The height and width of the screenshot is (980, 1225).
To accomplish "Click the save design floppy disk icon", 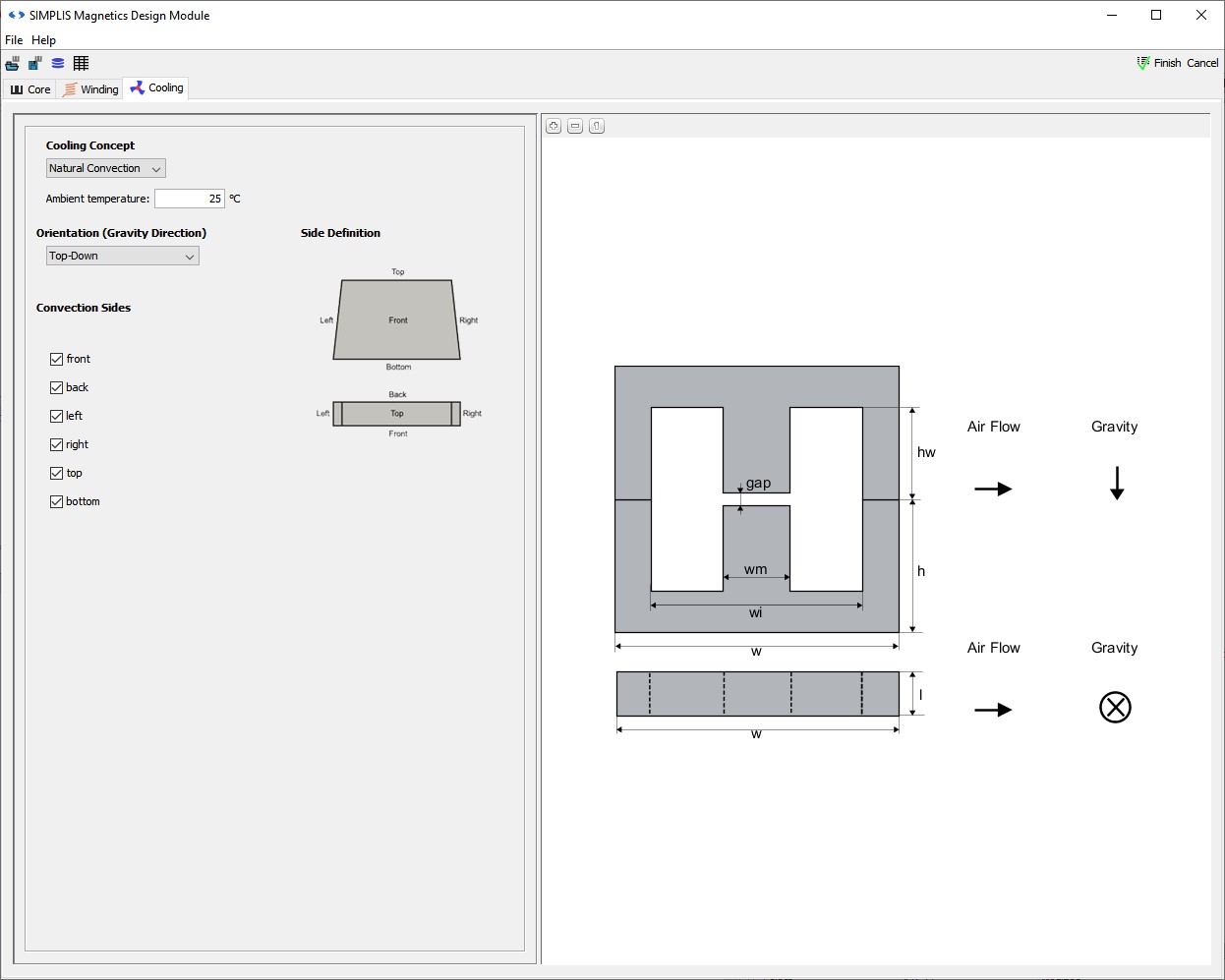I will tap(34, 63).
